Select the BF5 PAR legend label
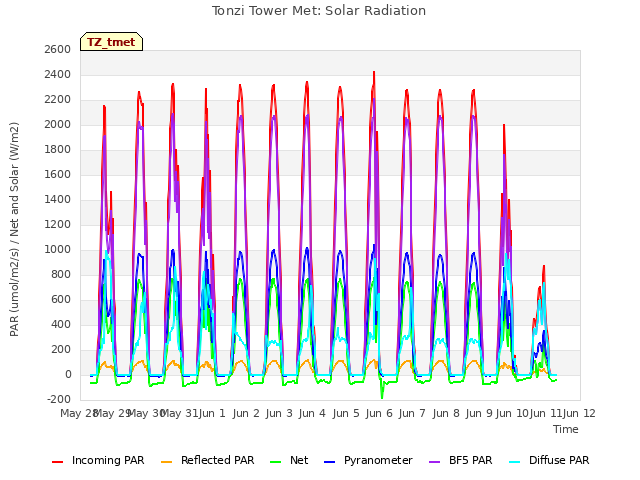This screenshot has width=640, height=480. pyautogui.click(x=471, y=460)
